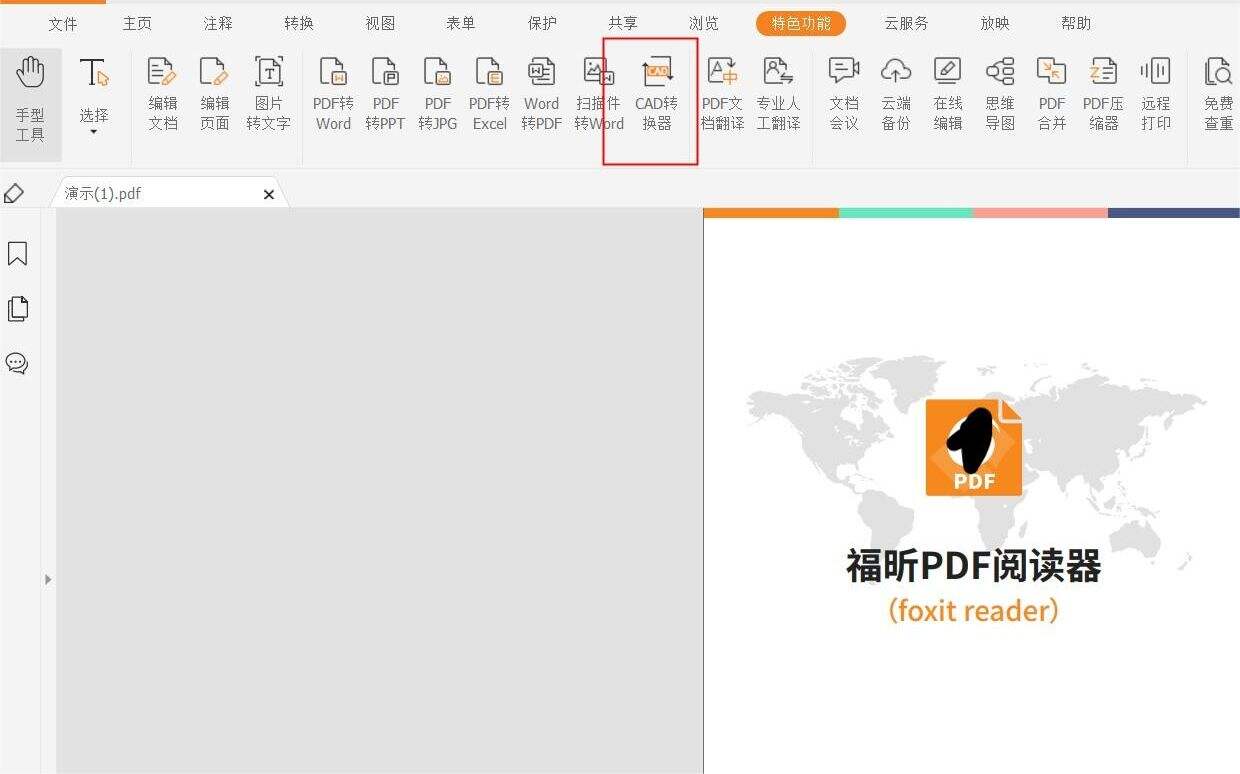This screenshot has height=774, width=1240.
Task: Launch the 思维导图 mind map feature
Action: tap(999, 95)
